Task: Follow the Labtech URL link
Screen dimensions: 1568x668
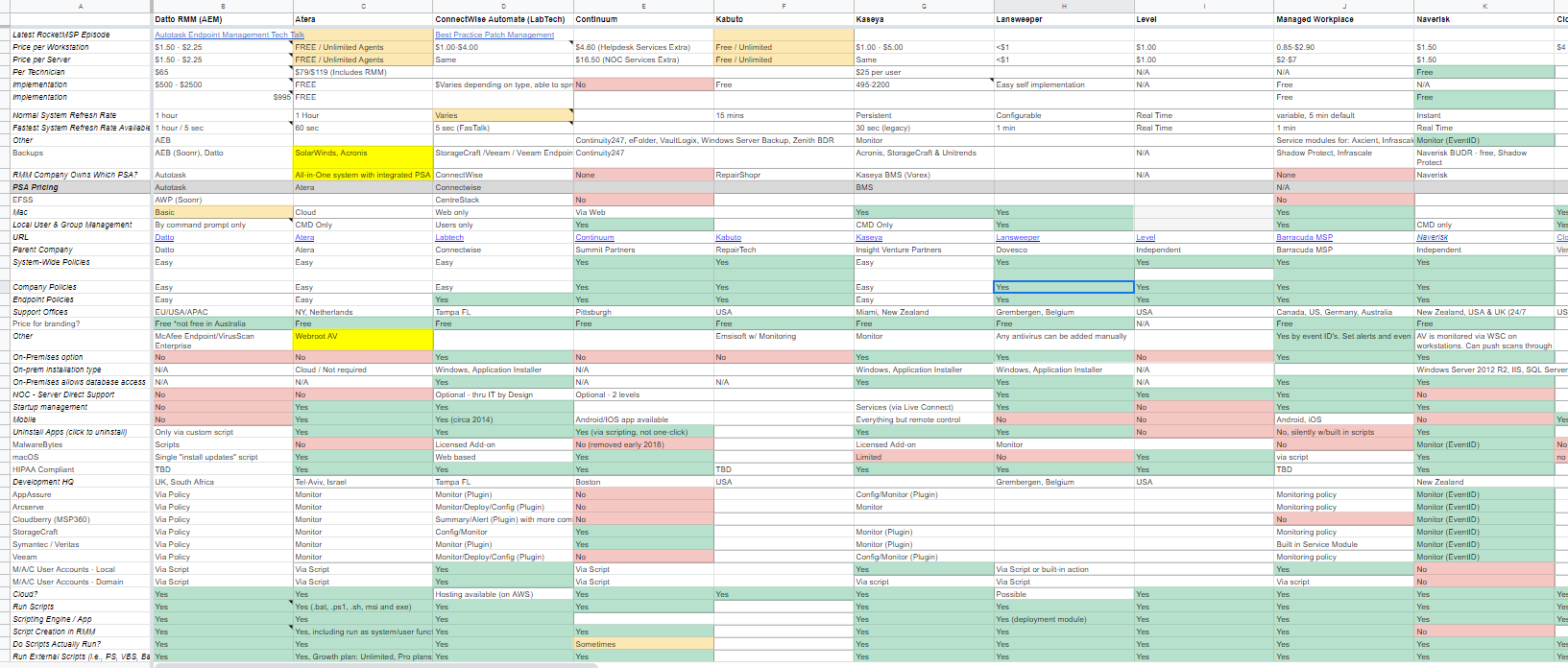Action: [449, 237]
